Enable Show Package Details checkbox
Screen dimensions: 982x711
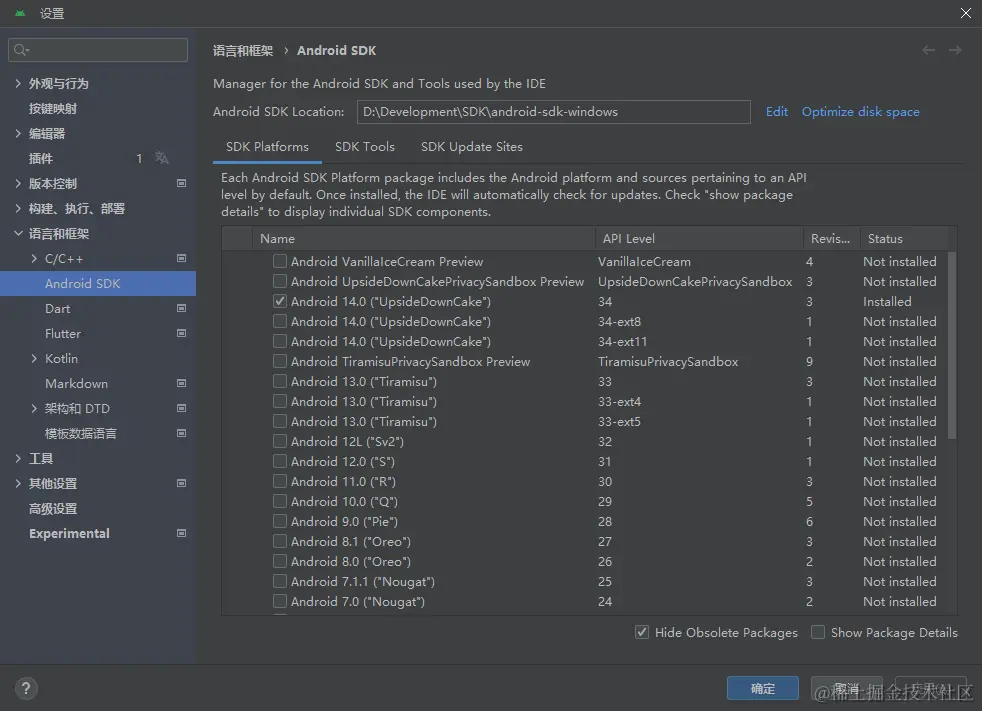click(818, 632)
